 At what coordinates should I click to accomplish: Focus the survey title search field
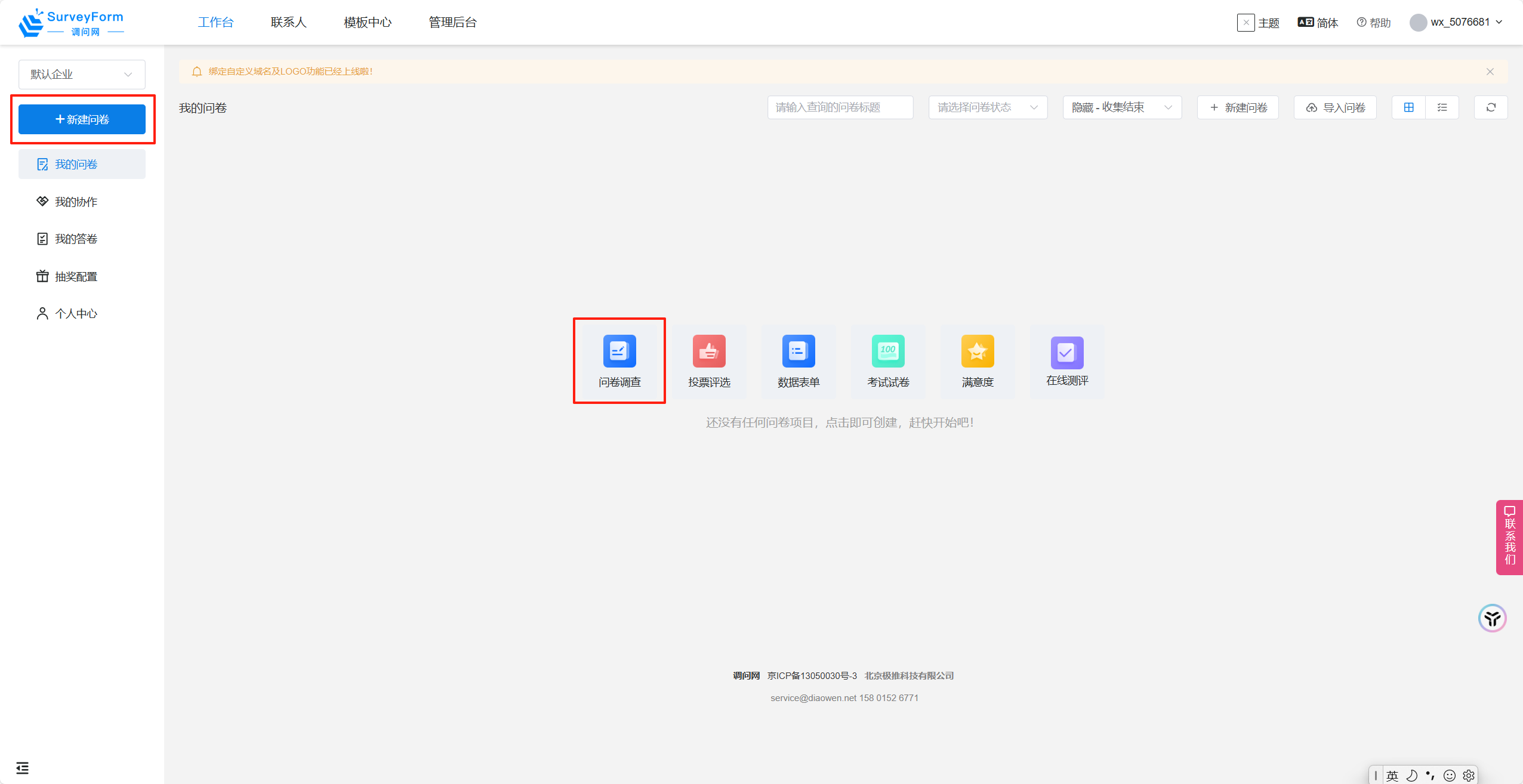(x=840, y=107)
